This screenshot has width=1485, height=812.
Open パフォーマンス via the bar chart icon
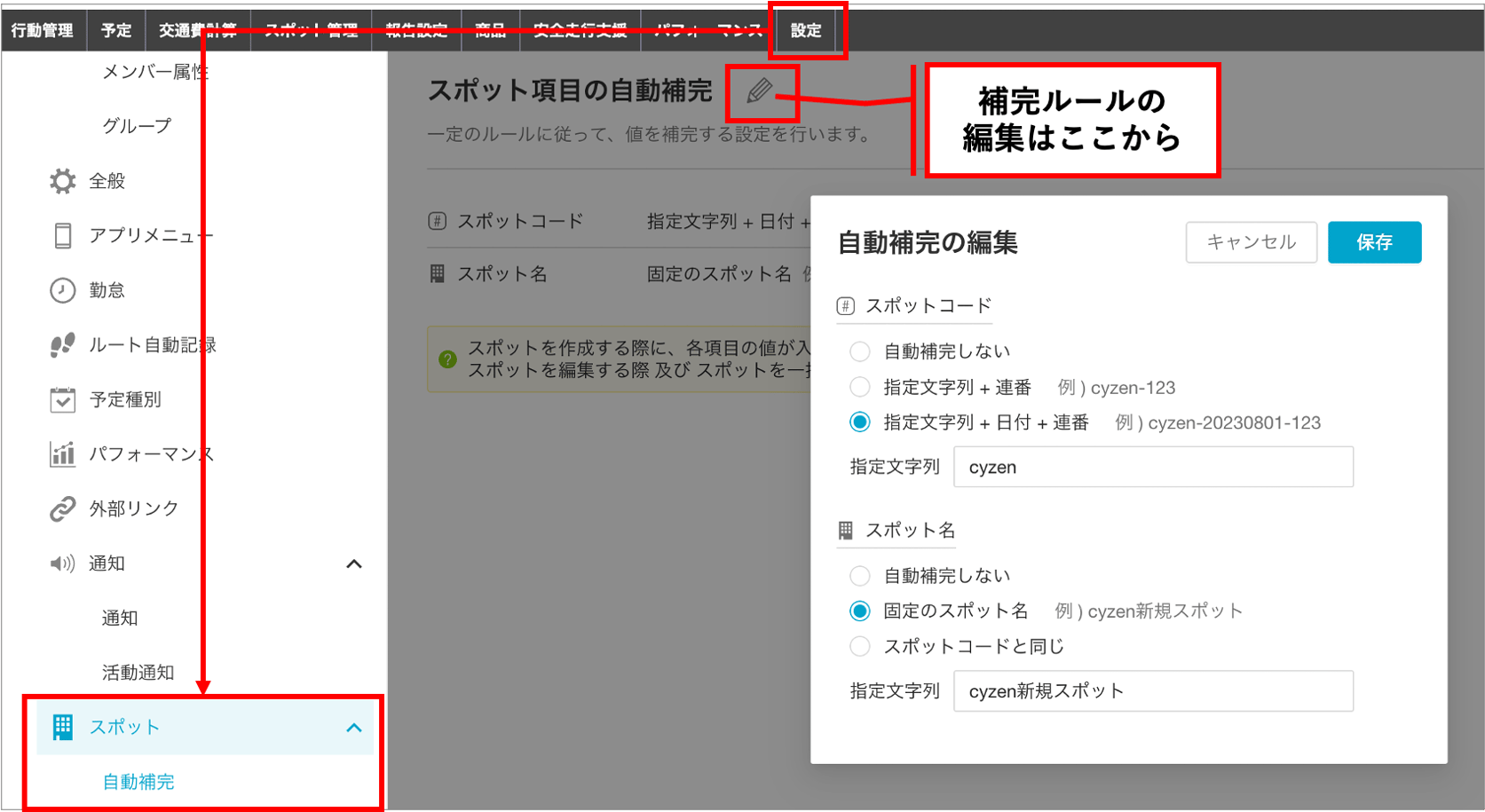(60, 453)
